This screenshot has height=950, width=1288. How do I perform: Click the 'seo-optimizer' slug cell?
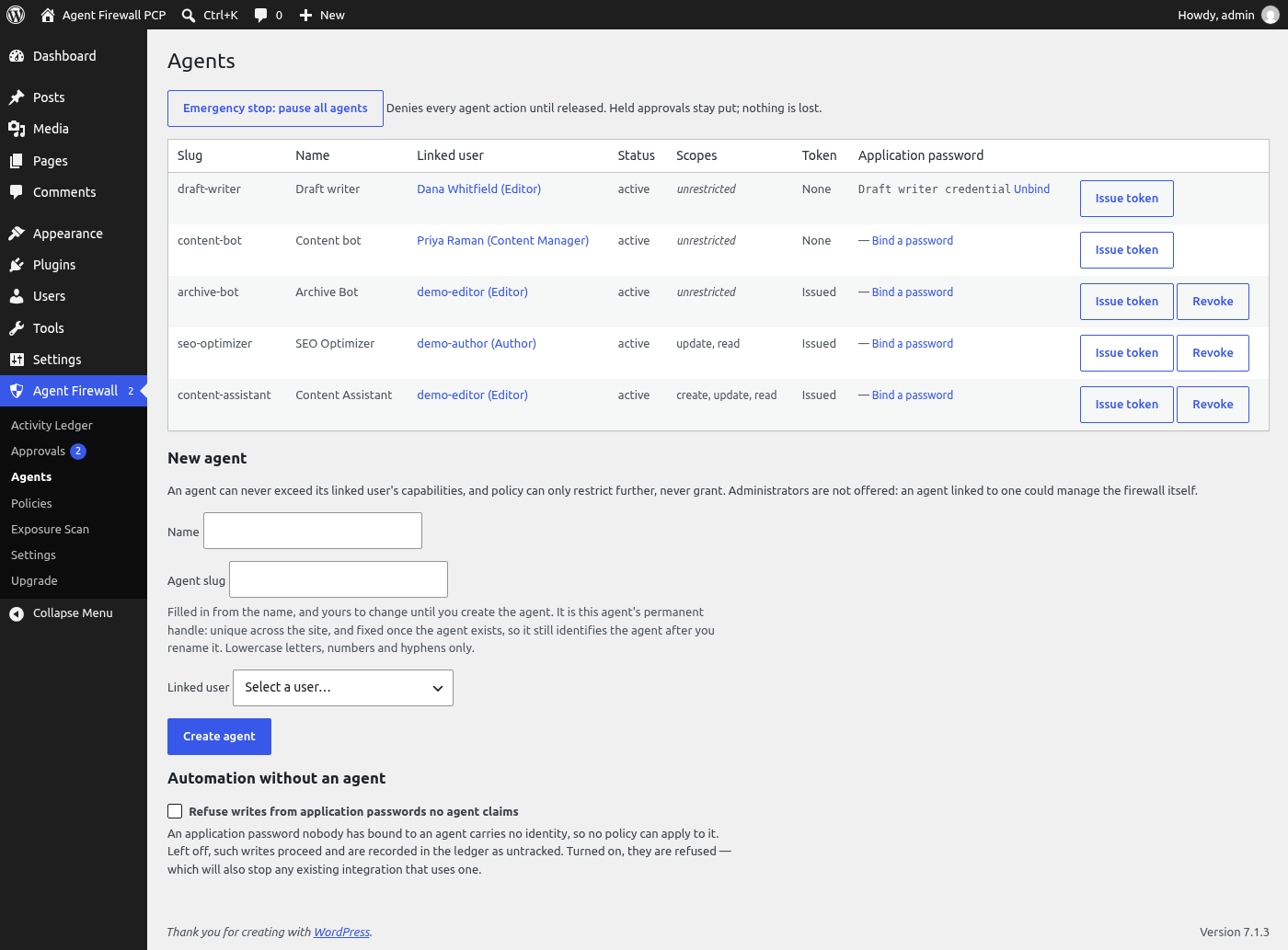[214, 344]
